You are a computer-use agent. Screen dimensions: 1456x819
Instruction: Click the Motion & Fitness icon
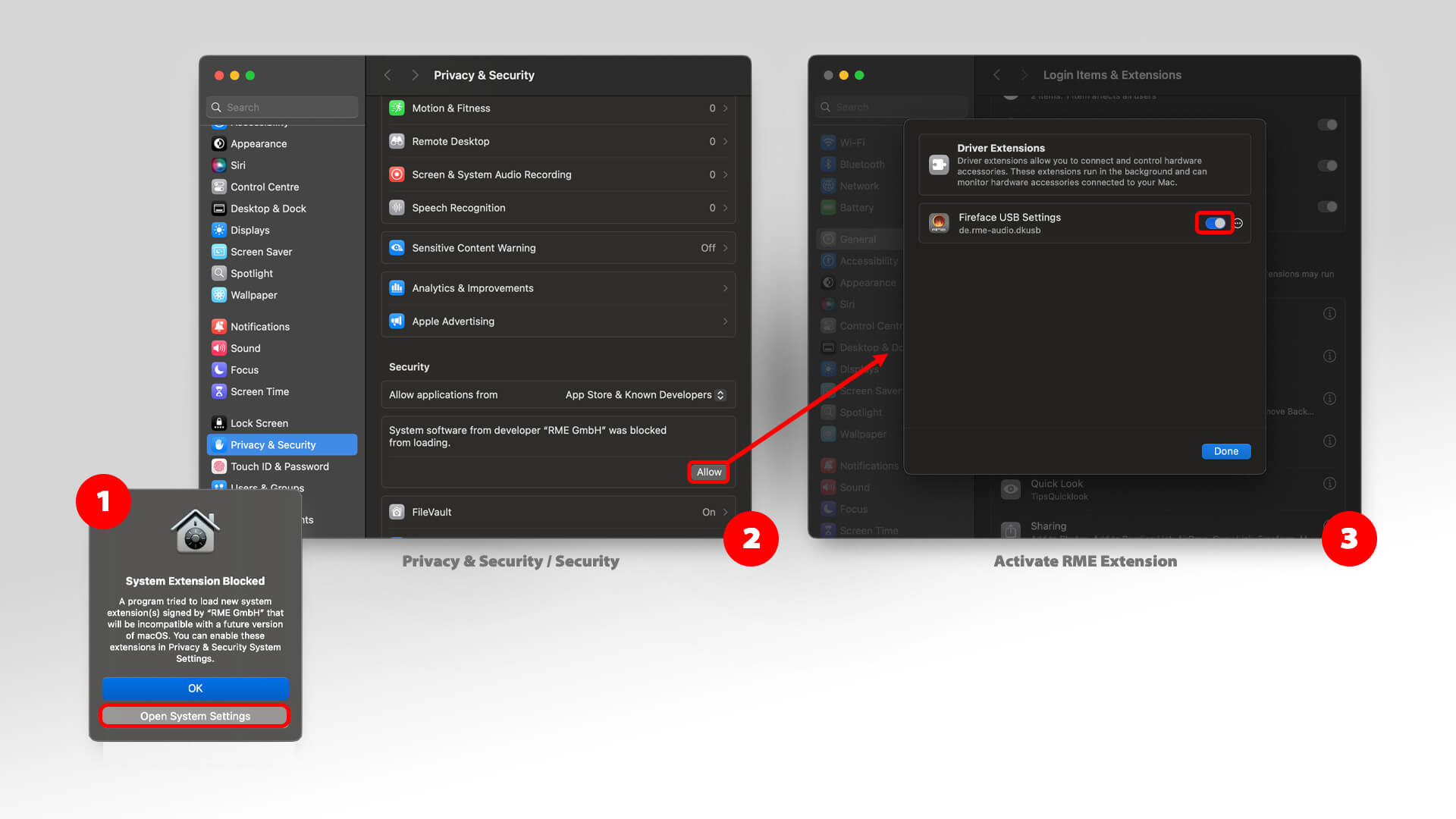[397, 108]
